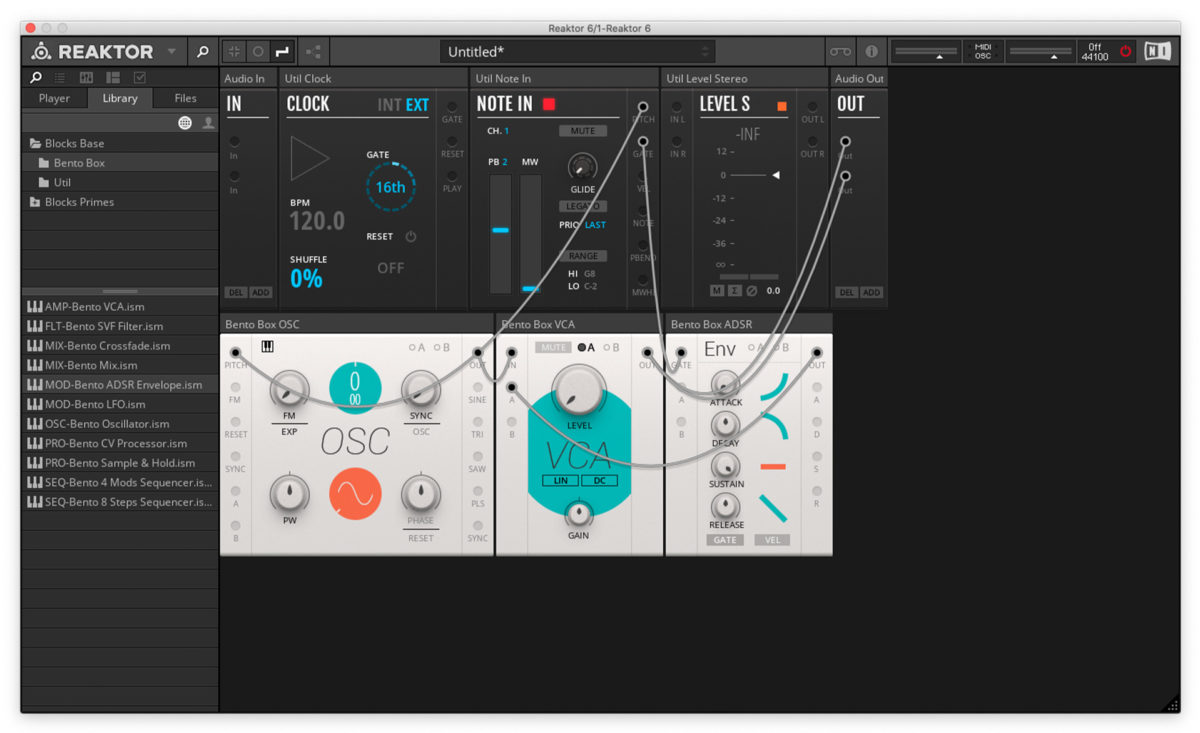The width and height of the screenshot is (1200, 733).
Task: Click the Level S fader handle
Action: [775, 175]
